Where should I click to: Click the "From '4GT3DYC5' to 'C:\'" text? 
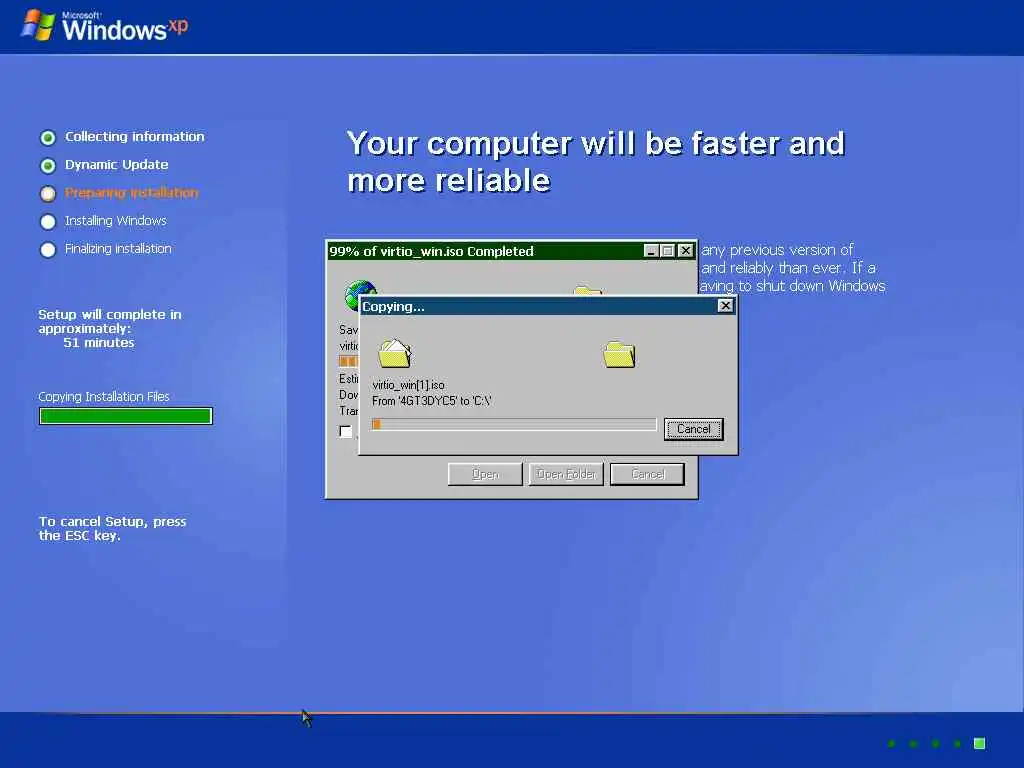click(x=431, y=401)
